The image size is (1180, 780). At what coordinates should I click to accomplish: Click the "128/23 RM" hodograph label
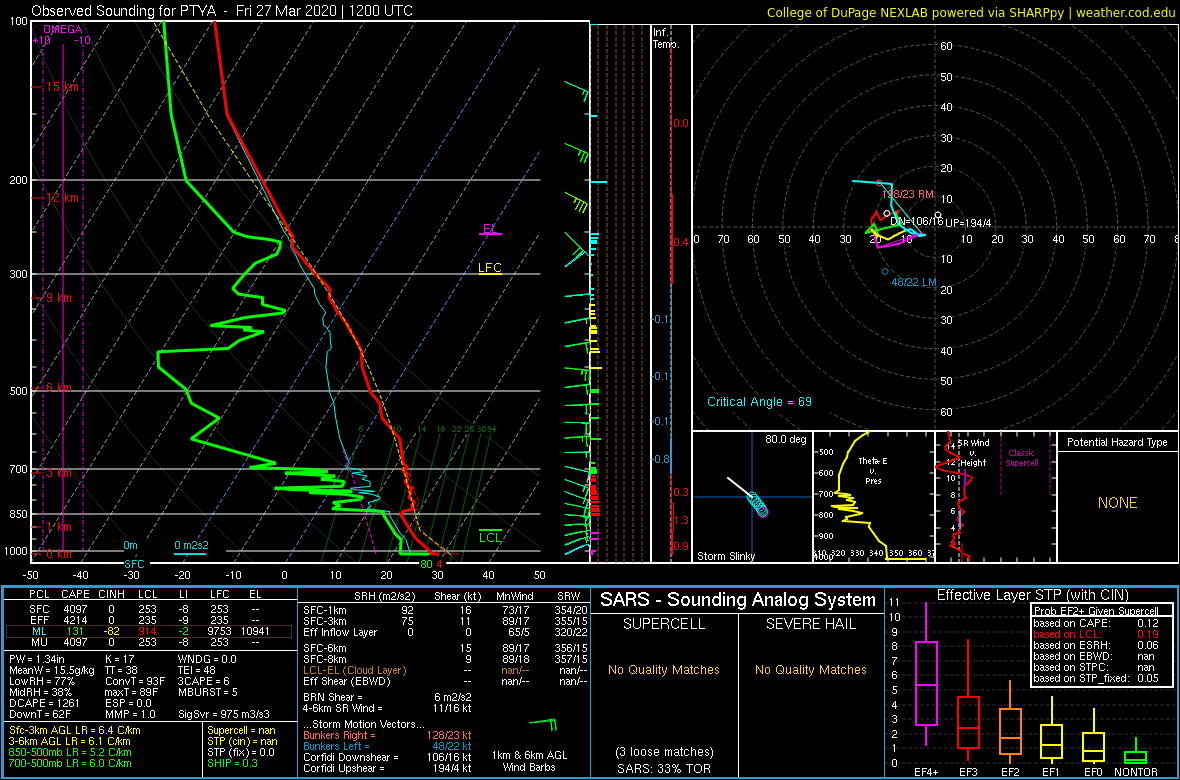pyautogui.click(x=907, y=194)
